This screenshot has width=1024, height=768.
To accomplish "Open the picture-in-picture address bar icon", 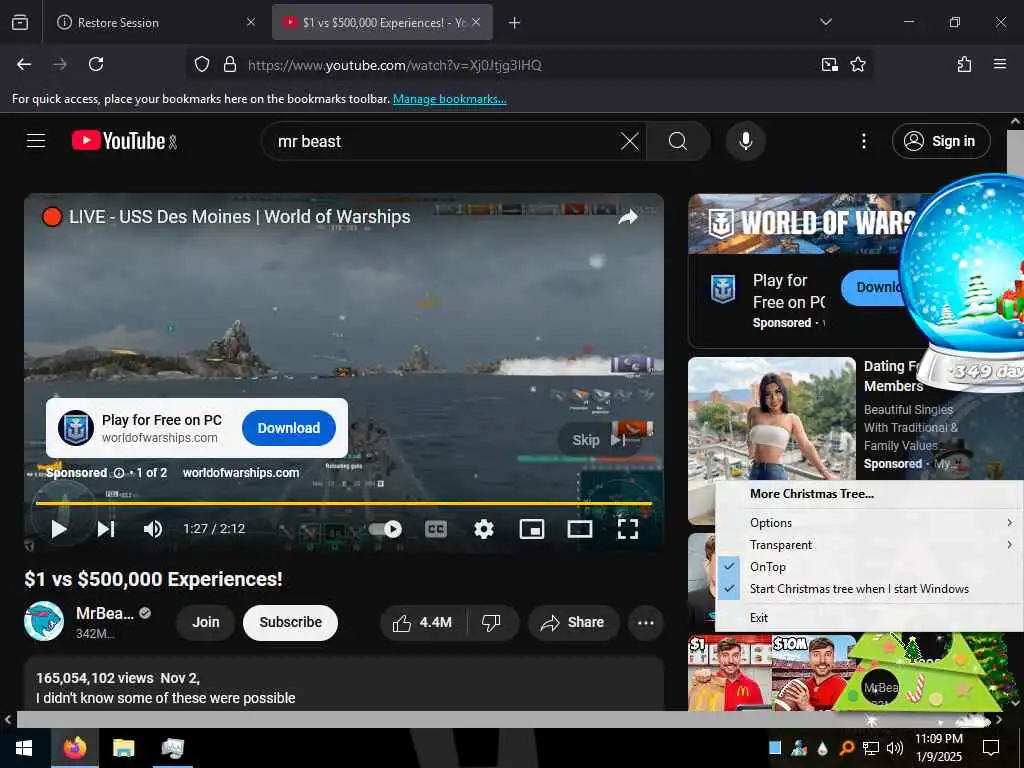I will point(829,64).
